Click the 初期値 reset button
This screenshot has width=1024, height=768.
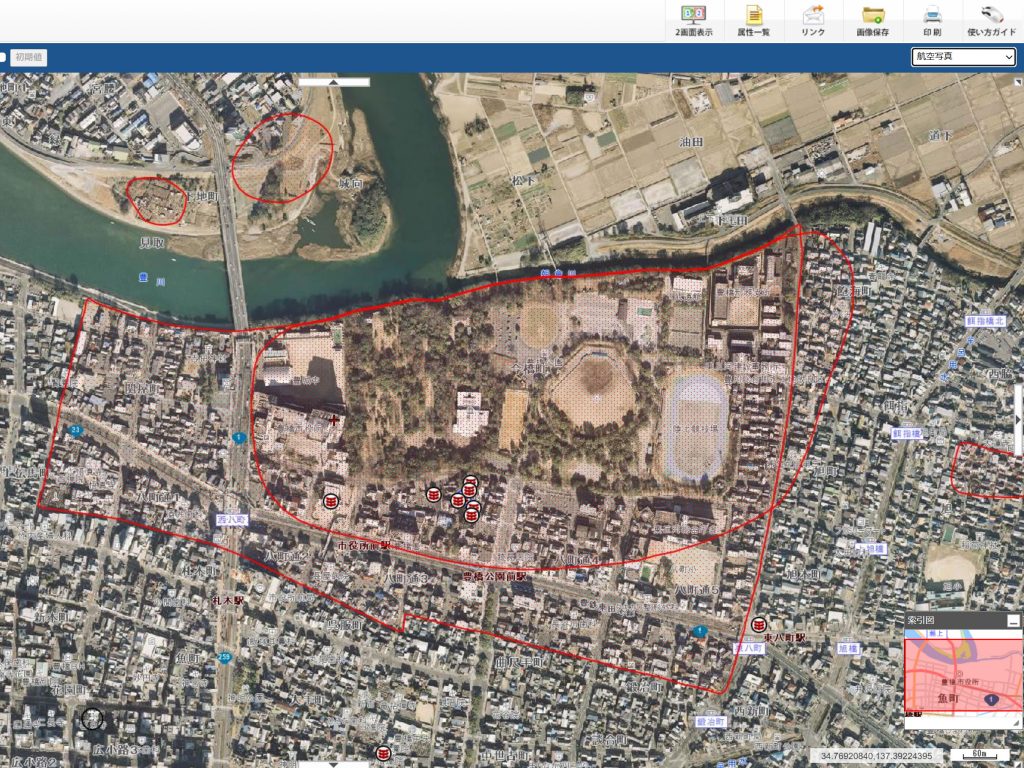[x=29, y=57]
